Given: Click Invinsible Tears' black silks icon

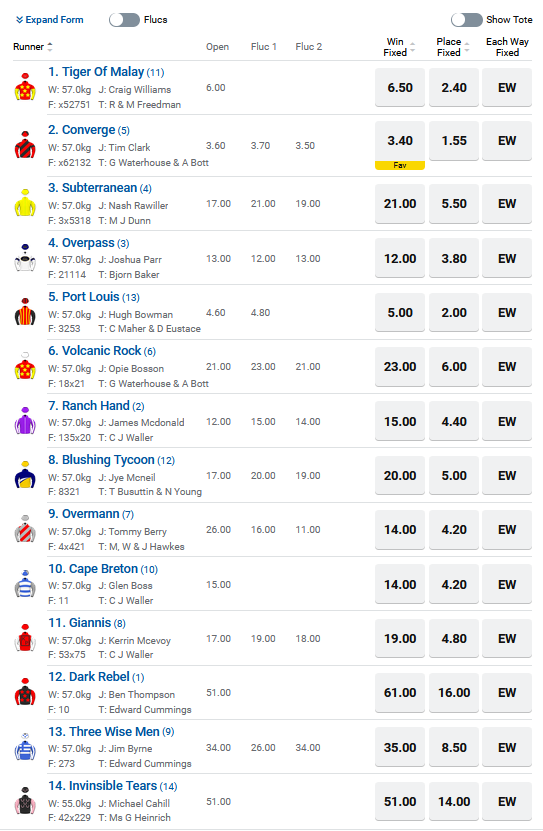Looking at the screenshot, I should [x=25, y=800].
